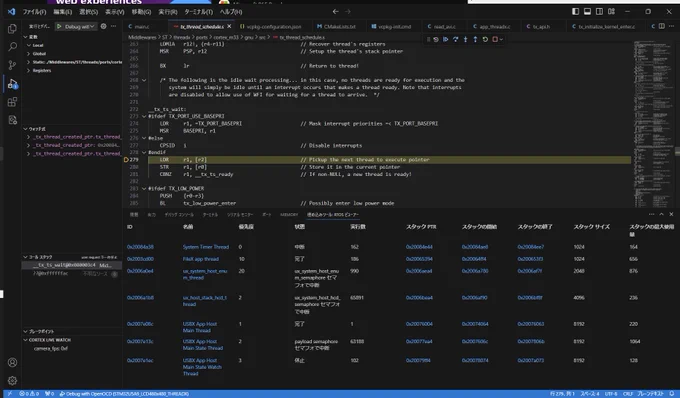
Task: Click the reset device debug toolbar icon
Action: coord(436,39)
